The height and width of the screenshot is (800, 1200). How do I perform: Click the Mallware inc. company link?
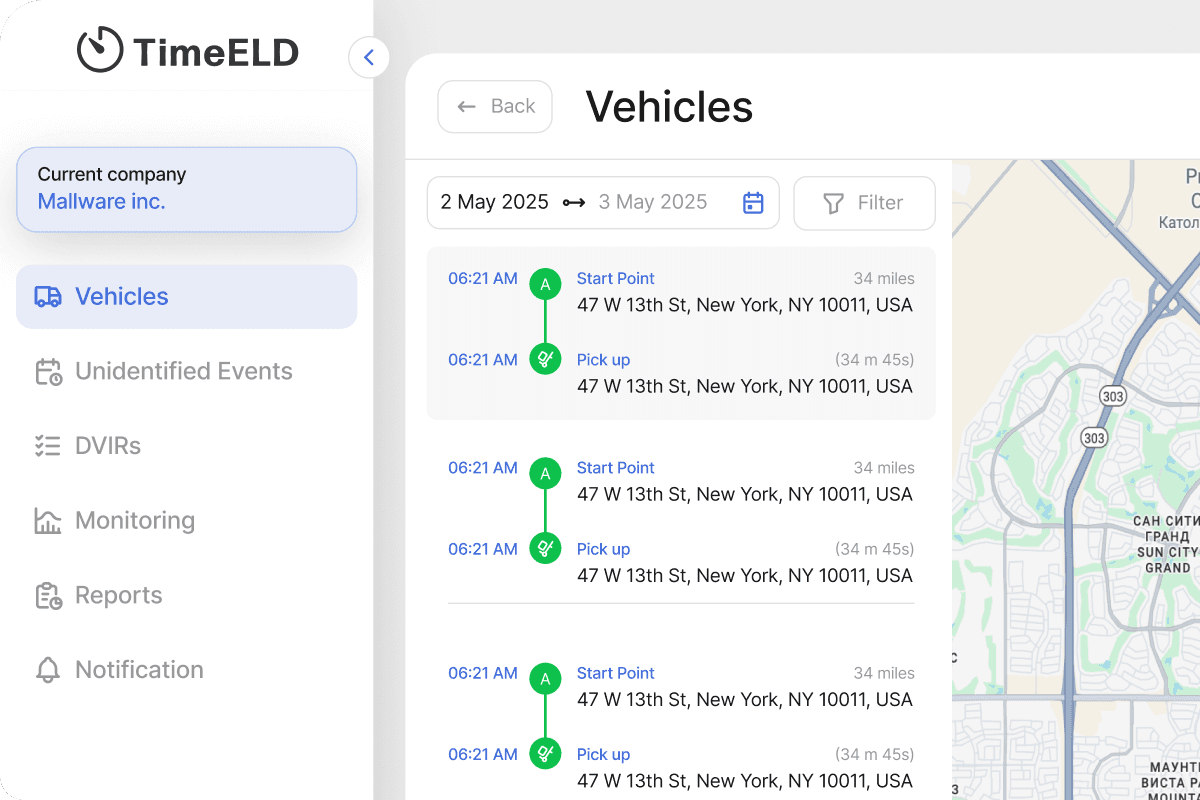pos(101,201)
